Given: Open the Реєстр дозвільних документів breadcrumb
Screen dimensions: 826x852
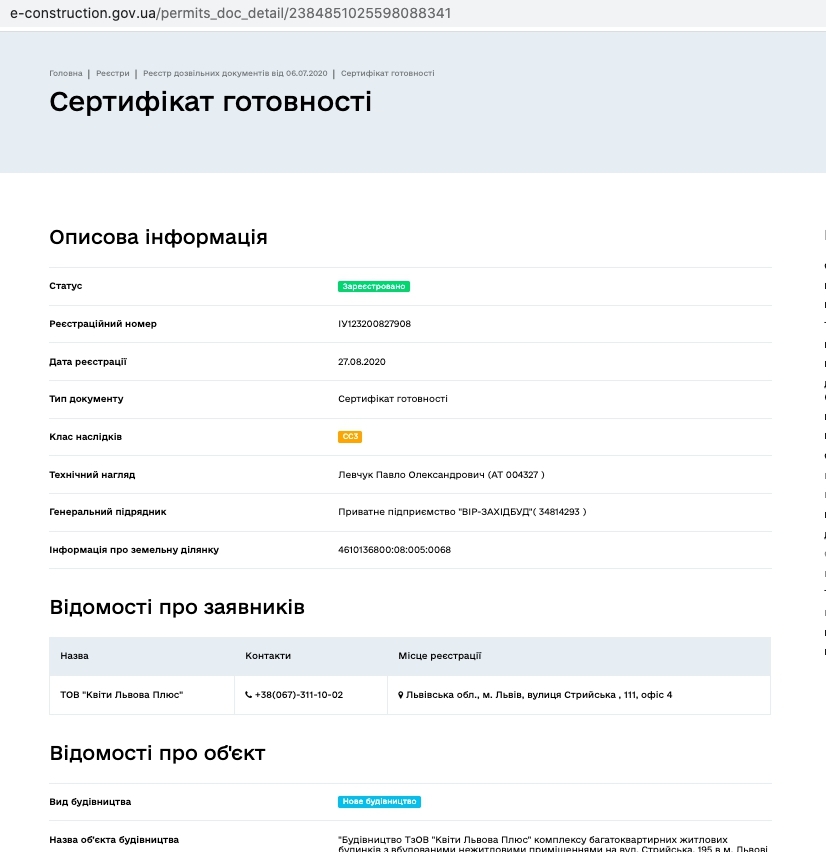Looking at the screenshot, I should 235,73.
